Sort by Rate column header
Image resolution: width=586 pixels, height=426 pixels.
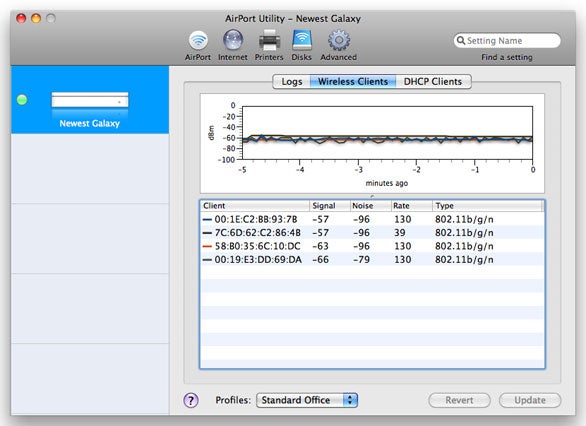(411, 206)
